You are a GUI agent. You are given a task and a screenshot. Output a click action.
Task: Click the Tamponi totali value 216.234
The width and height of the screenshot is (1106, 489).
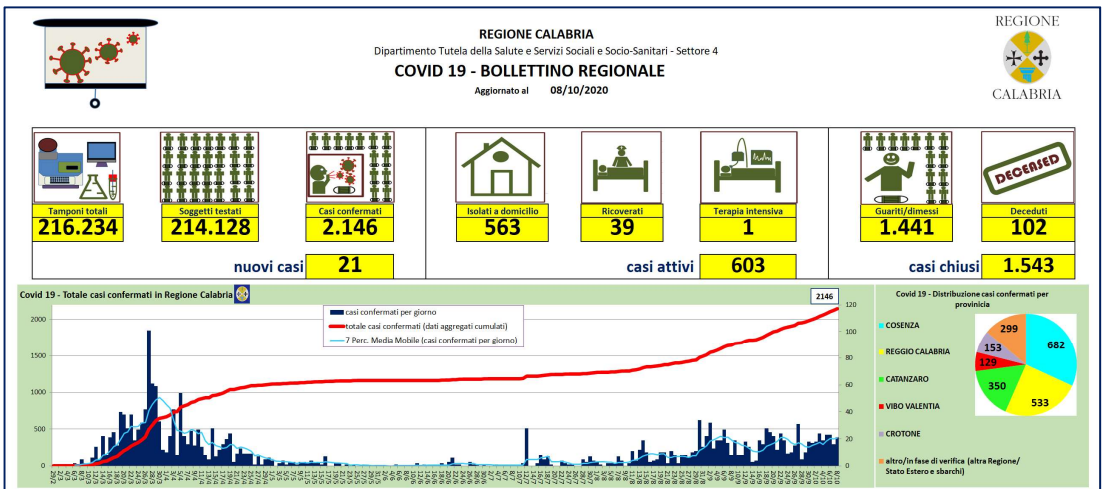tap(77, 228)
